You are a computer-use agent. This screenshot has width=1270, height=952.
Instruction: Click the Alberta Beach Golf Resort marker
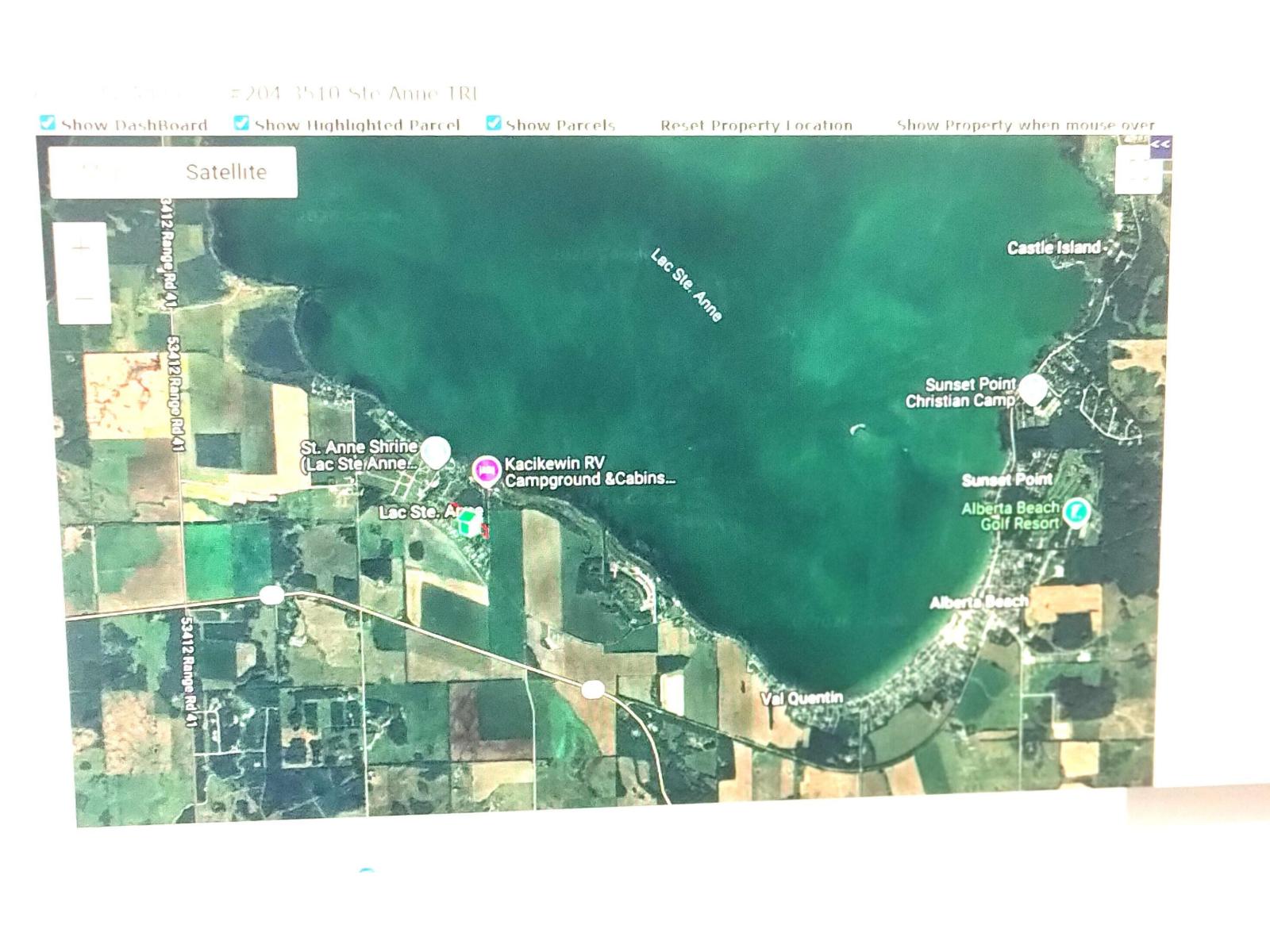[x=1076, y=512]
